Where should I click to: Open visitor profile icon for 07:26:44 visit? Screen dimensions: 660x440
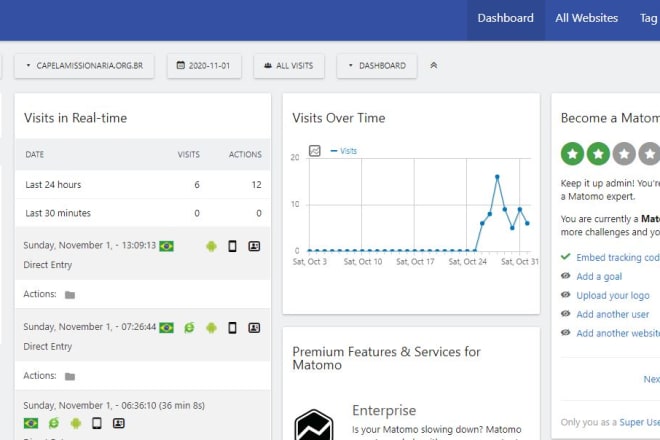pos(254,328)
